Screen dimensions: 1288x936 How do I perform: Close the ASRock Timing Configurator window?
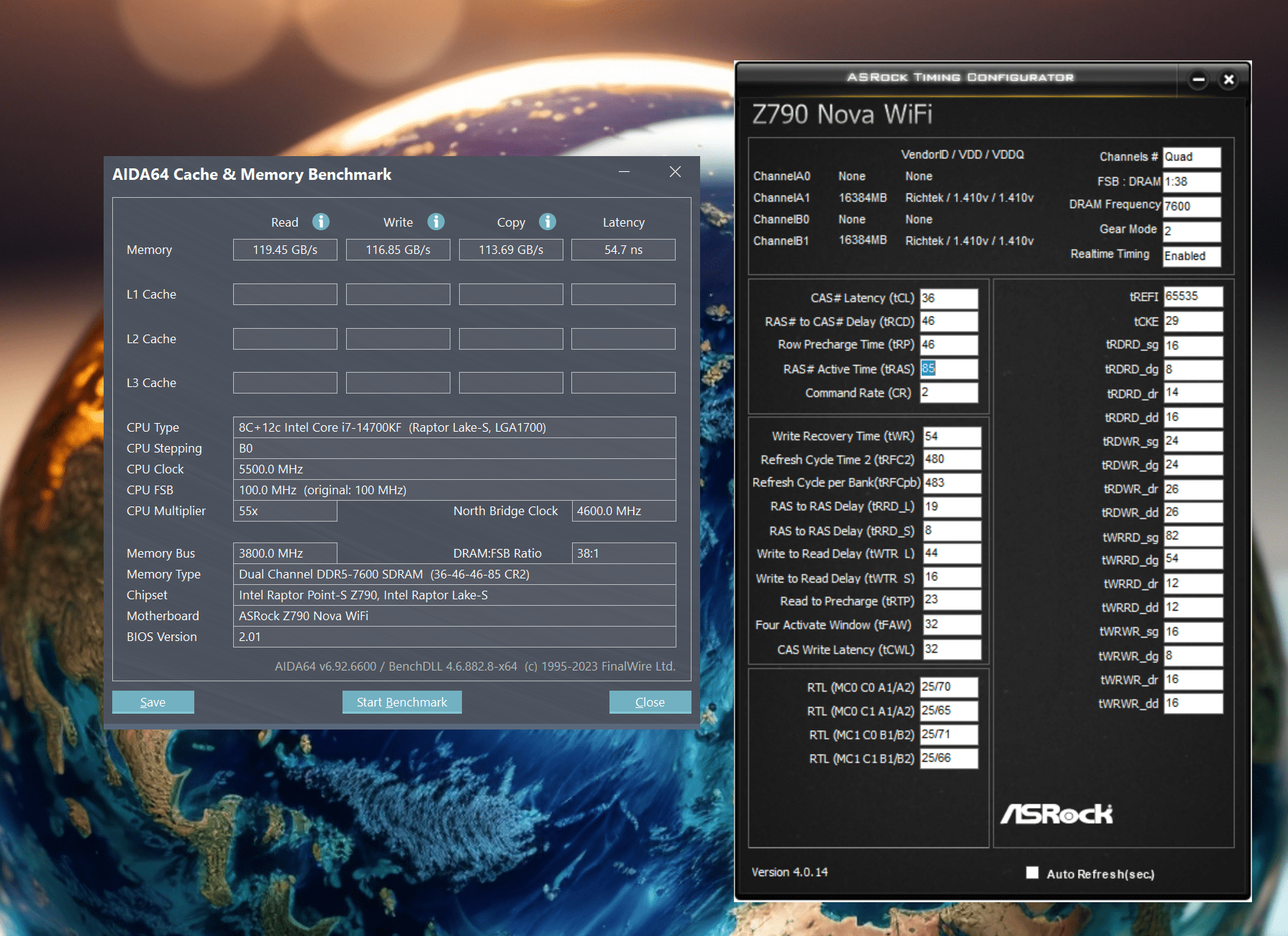pos(1229,79)
